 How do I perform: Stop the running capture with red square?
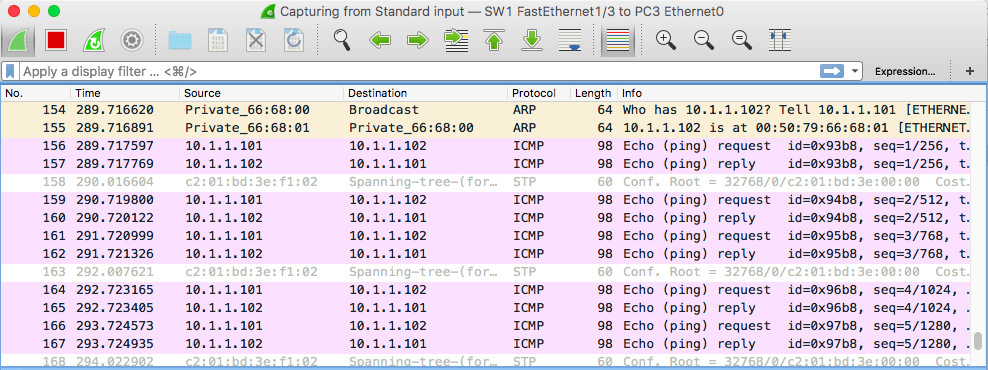pos(55,40)
